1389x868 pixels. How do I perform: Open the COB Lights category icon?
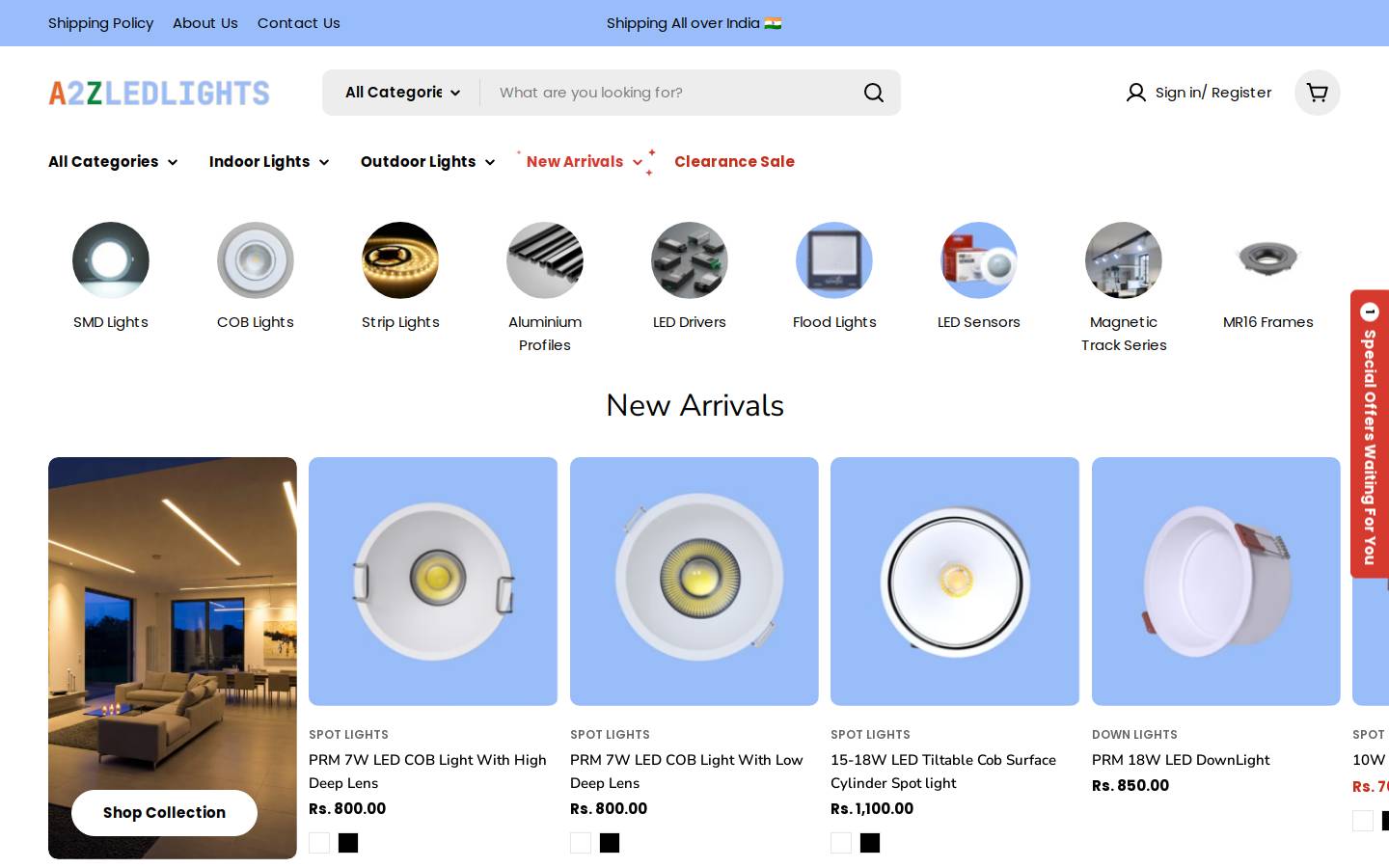[256, 260]
